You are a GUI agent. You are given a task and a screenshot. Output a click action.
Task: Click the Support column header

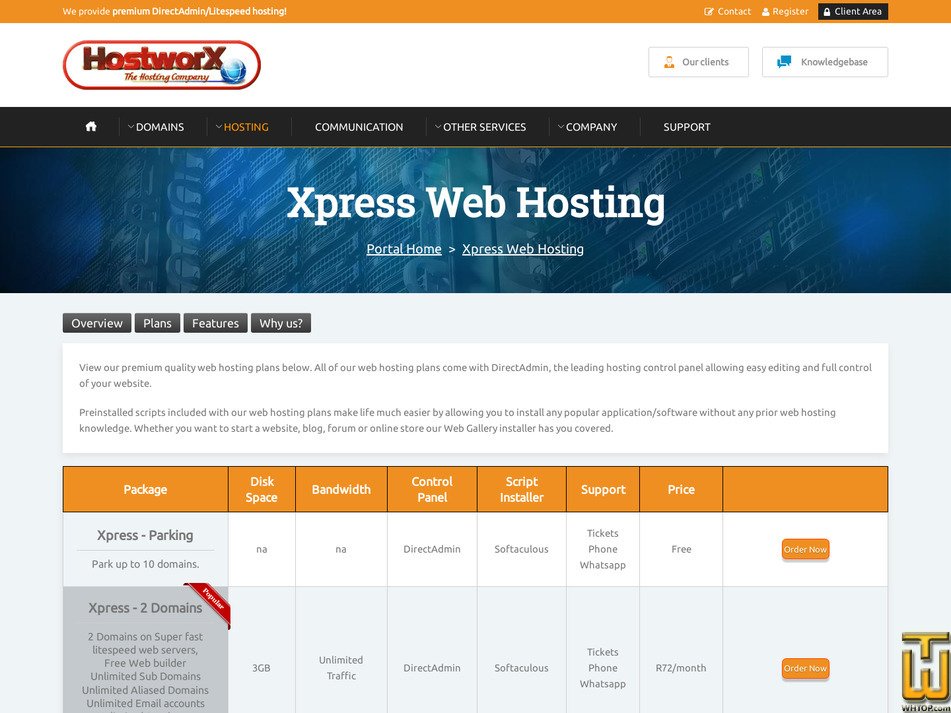click(603, 489)
